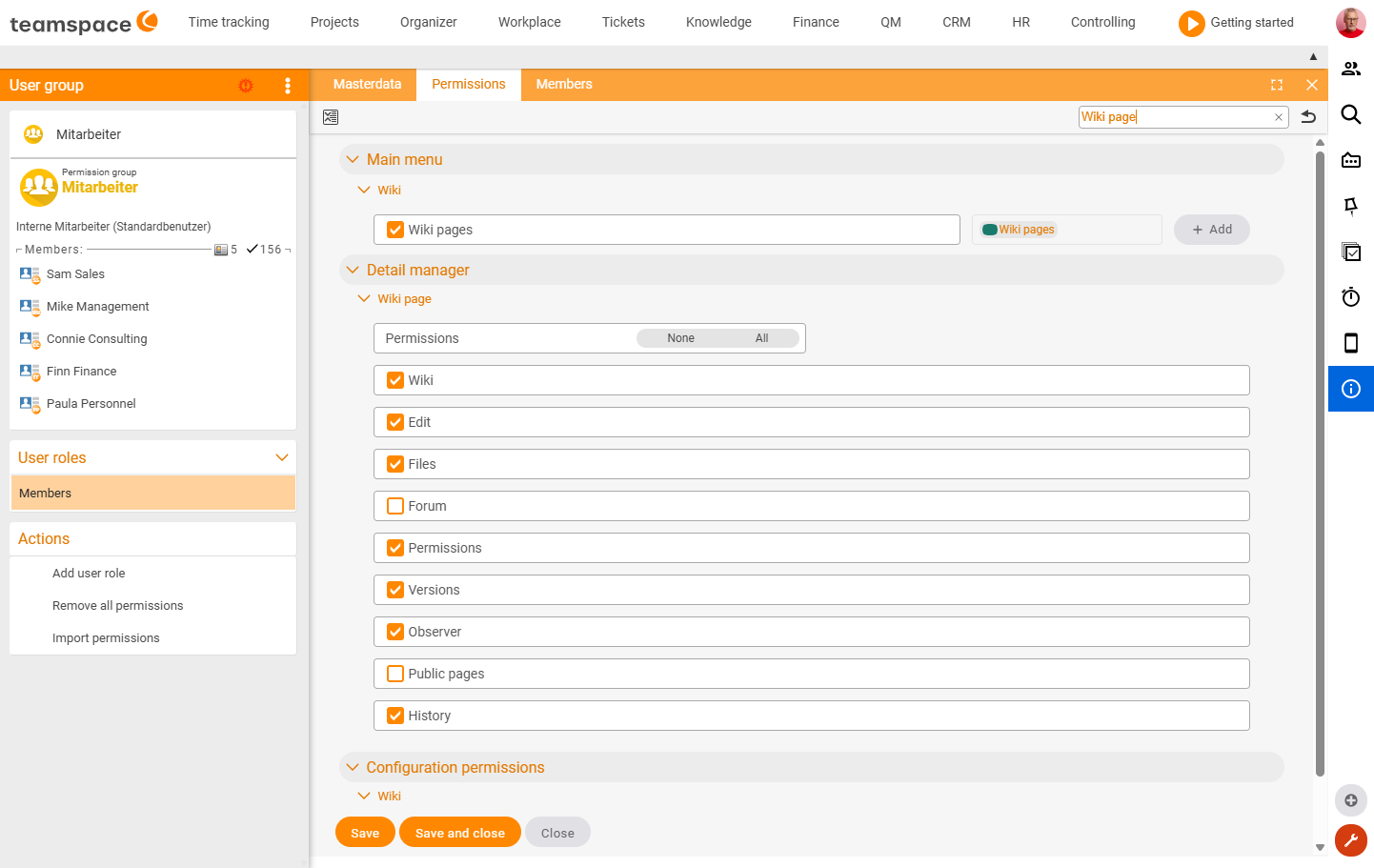
Task: Collapse the Wiki page subsection
Action: 364,298
